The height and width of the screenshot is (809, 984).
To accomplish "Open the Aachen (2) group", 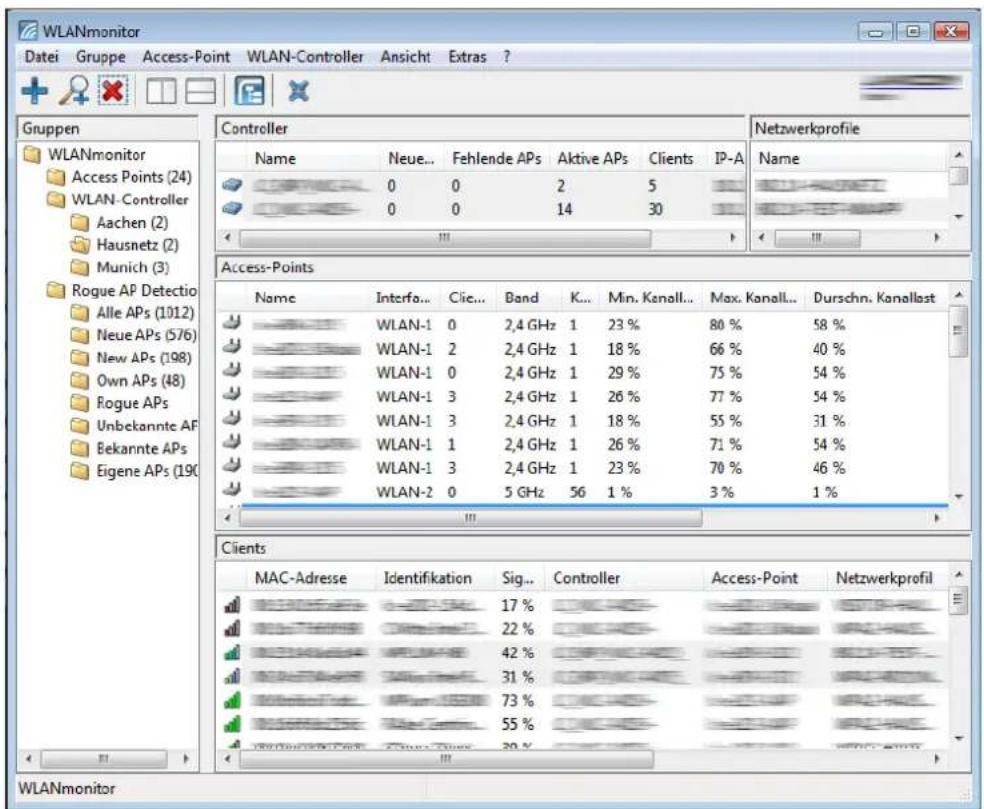I will point(119,222).
